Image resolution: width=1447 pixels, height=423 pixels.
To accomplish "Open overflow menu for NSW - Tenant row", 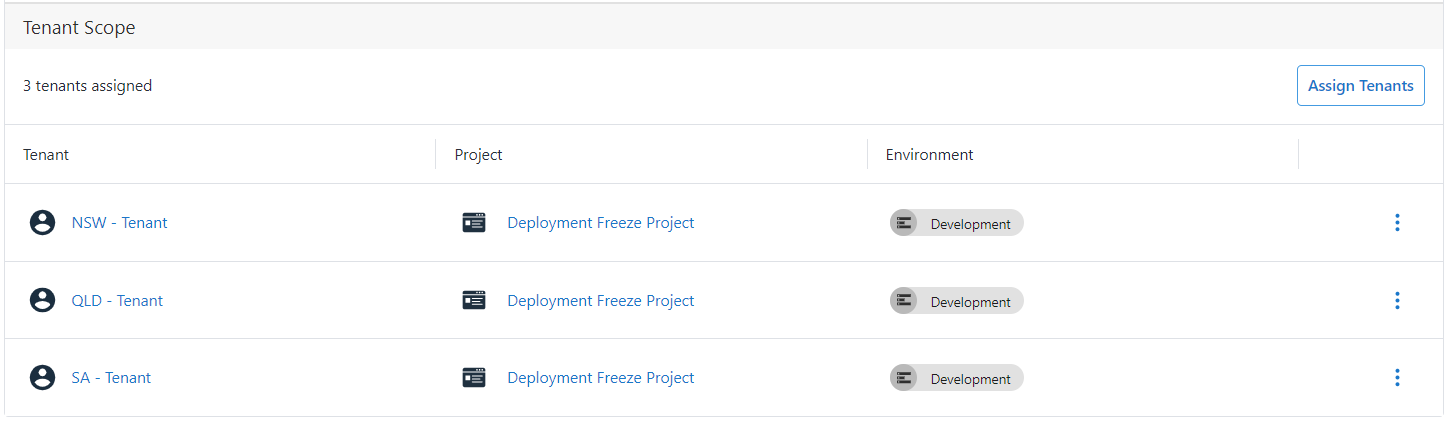I will (x=1397, y=223).
